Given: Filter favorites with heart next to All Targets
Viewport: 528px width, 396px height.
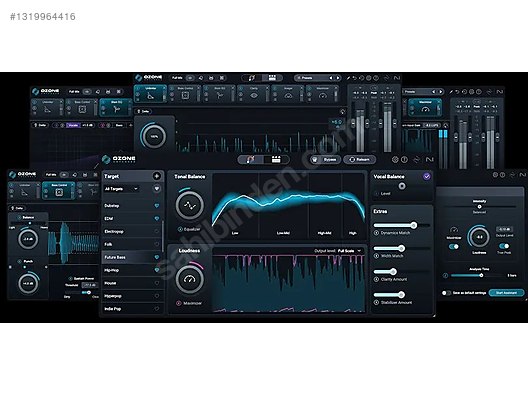Looking at the screenshot, I should (157, 189).
